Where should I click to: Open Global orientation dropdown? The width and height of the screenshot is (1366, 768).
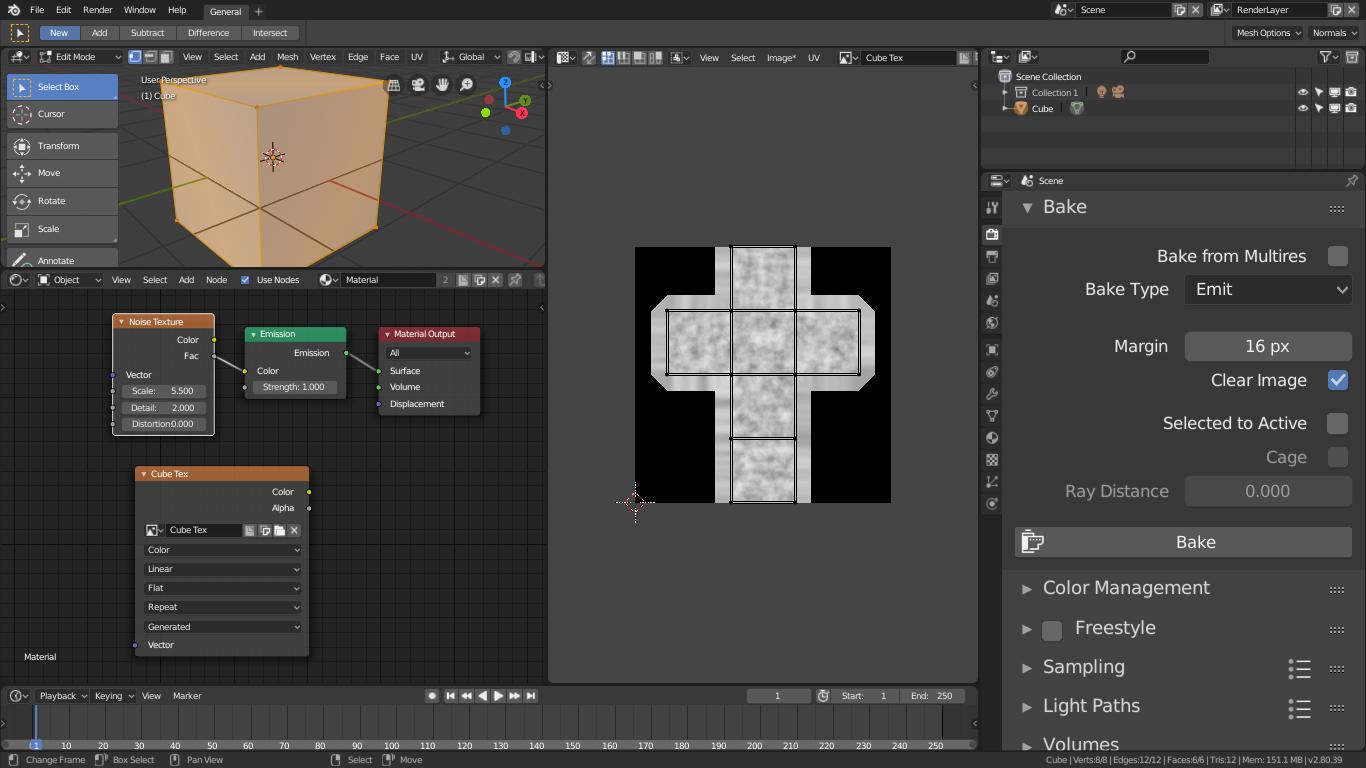(x=472, y=57)
